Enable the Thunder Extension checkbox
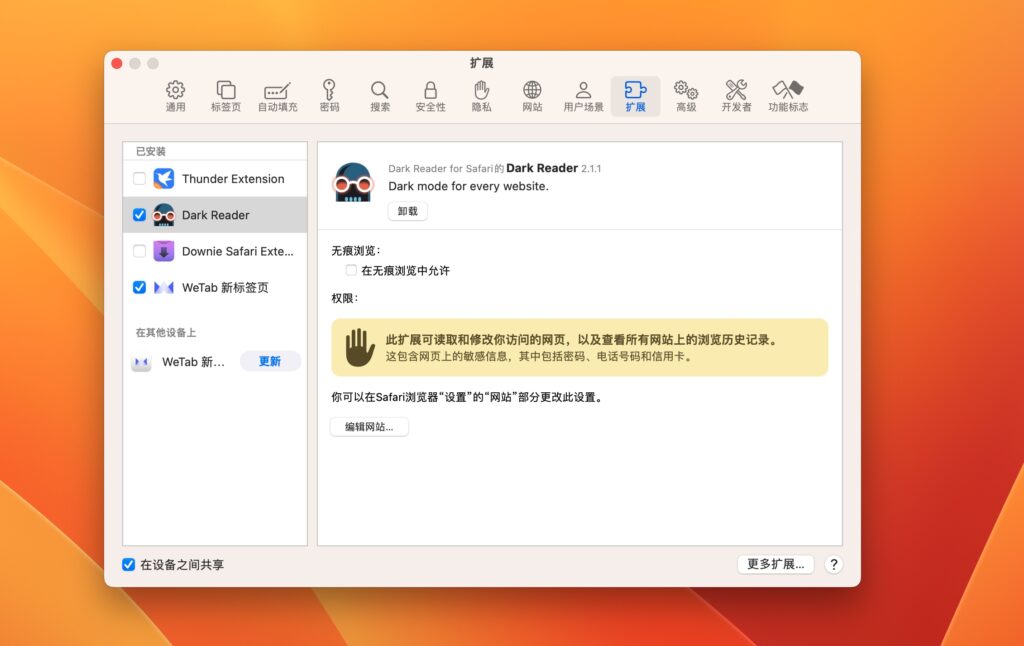The image size is (1024, 646). coord(139,178)
